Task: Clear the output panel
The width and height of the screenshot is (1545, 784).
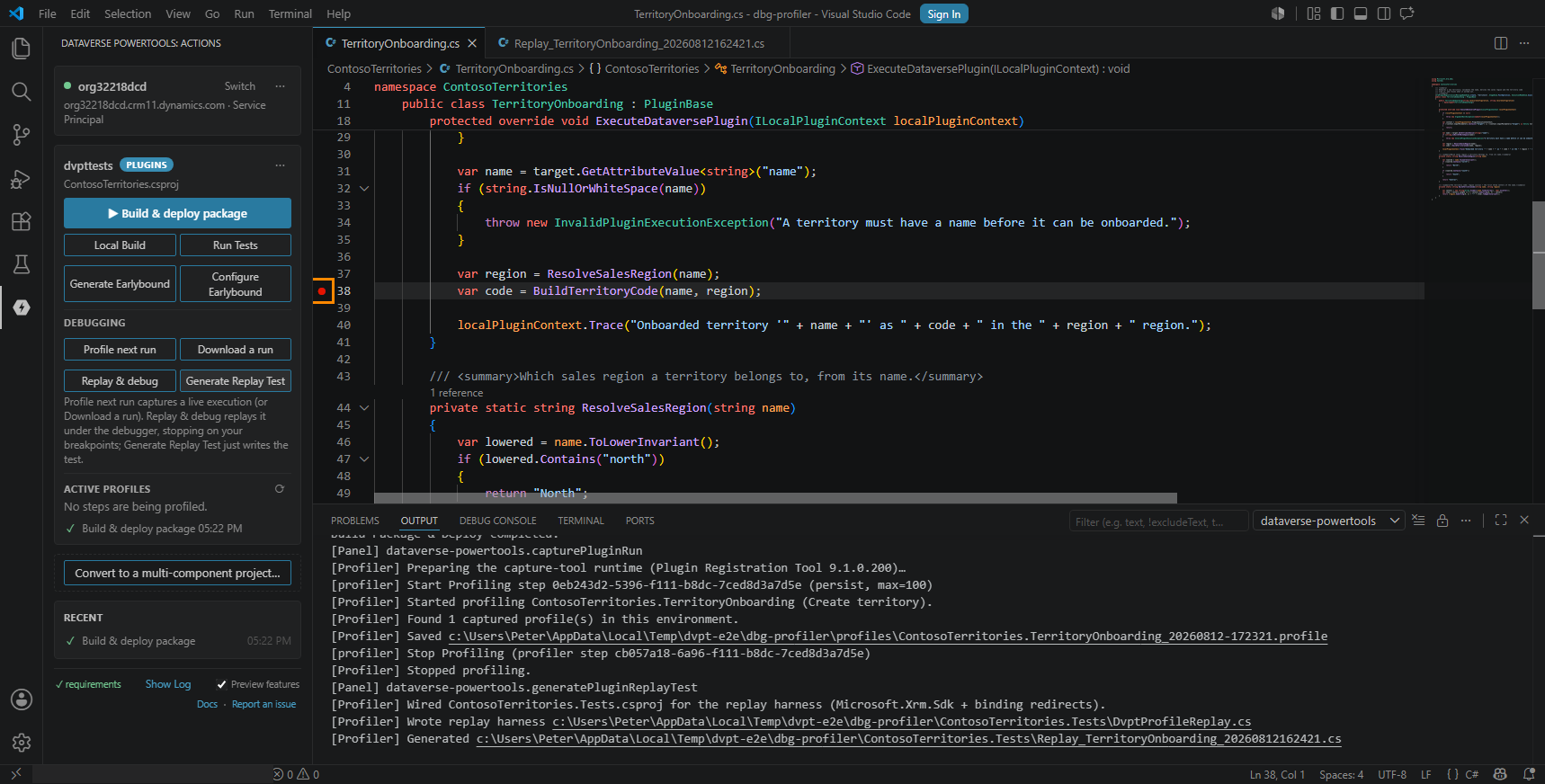Action: (x=1418, y=521)
